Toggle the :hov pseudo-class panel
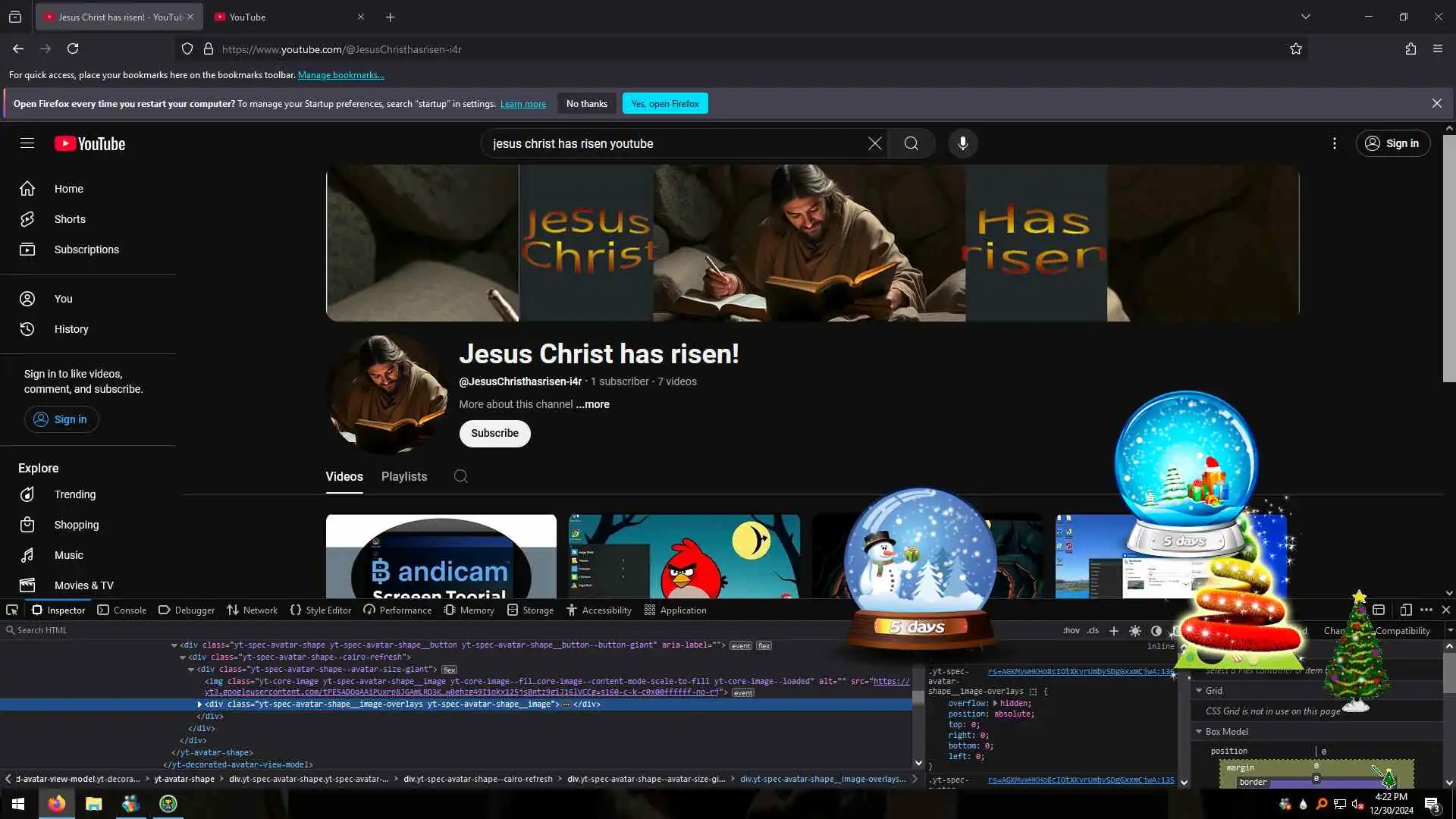This screenshot has height=819, width=1456. [x=1071, y=631]
